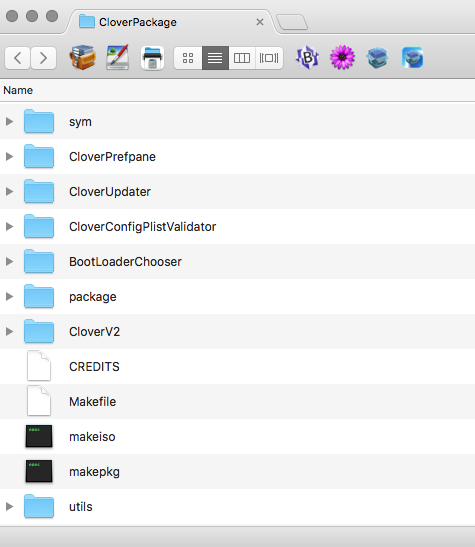Open a new tab
475x547 pixels.
[292, 22]
